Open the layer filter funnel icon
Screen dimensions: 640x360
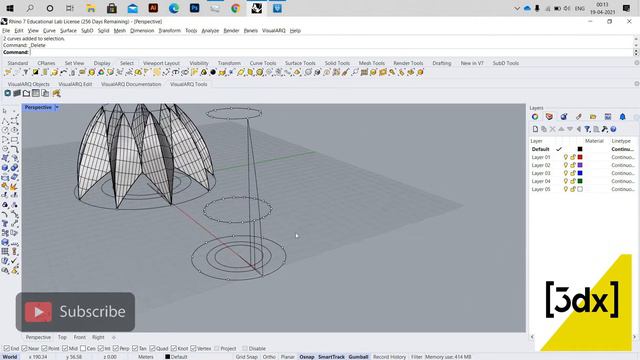587,129
